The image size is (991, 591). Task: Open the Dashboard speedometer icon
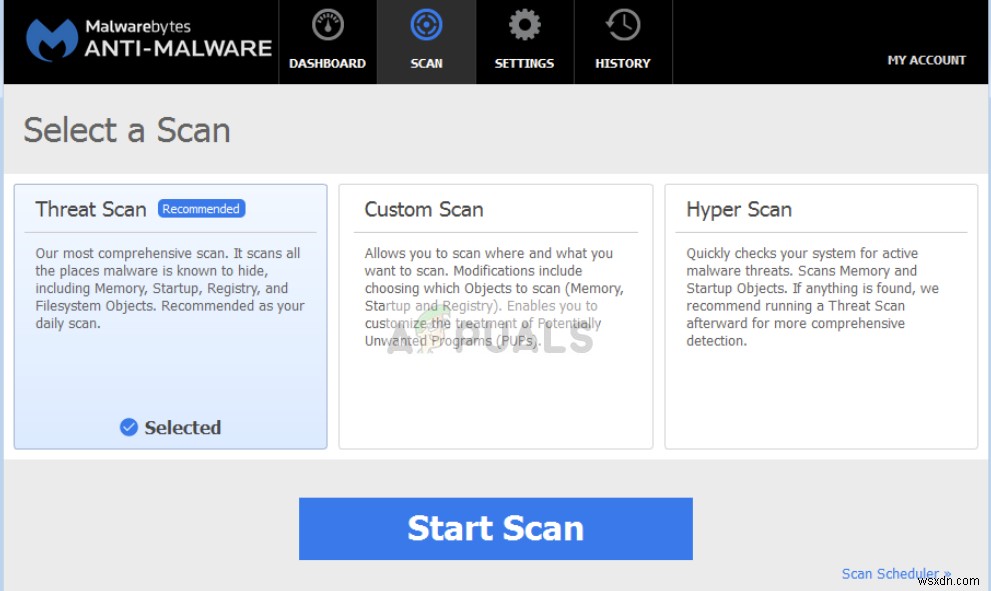(327, 24)
